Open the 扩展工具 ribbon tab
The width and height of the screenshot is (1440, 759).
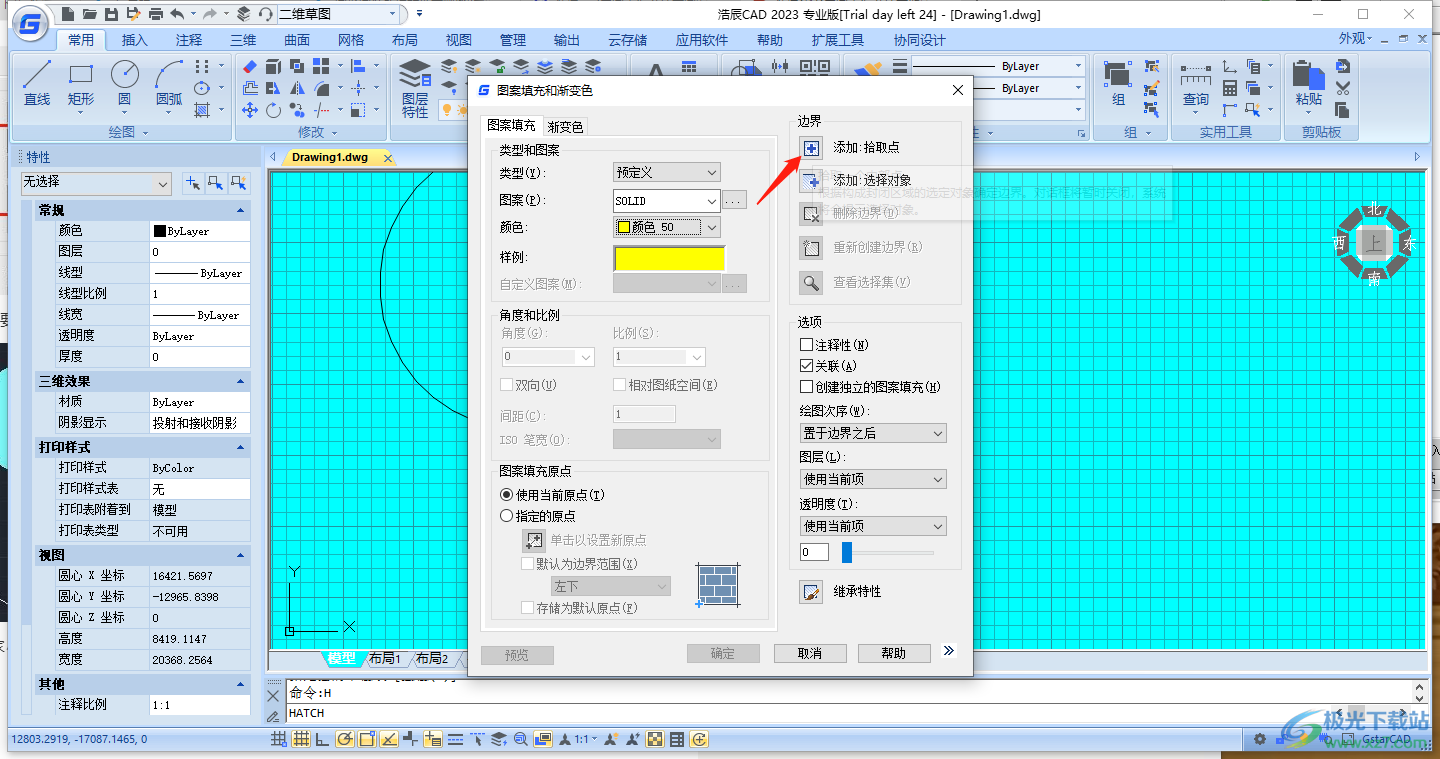point(838,40)
